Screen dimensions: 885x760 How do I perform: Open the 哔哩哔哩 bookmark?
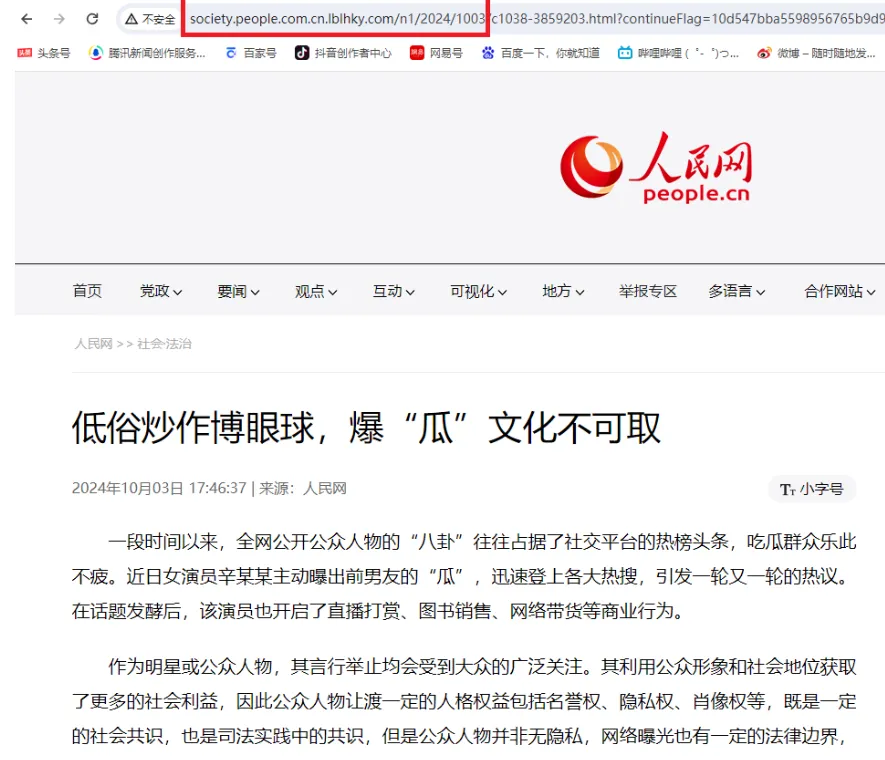point(678,53)
